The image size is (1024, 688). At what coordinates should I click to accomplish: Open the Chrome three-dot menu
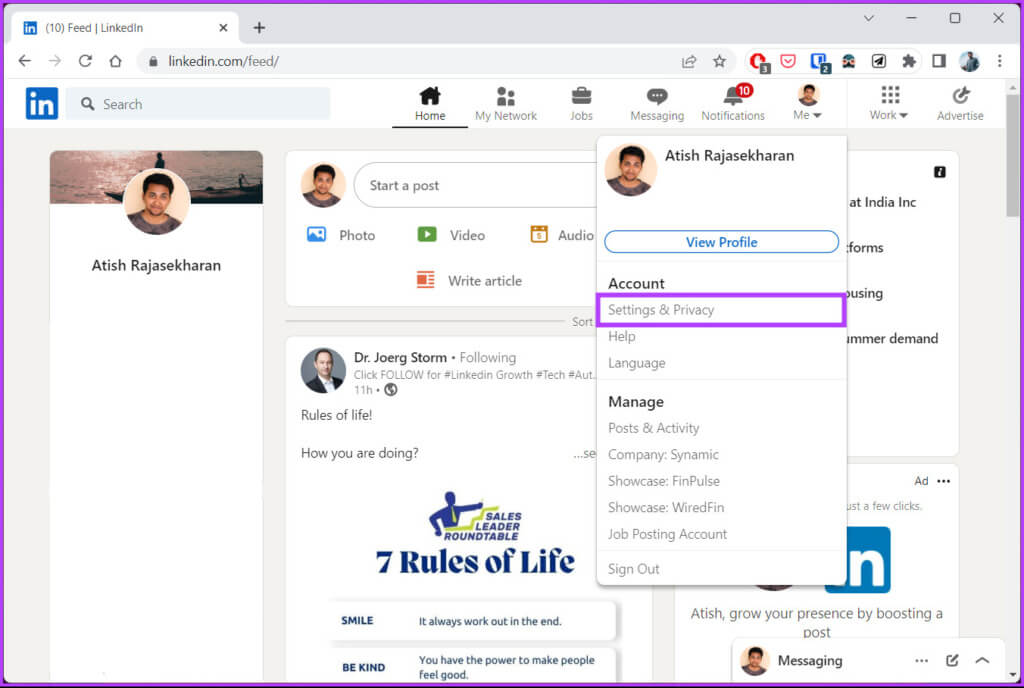tap(999, 61)
